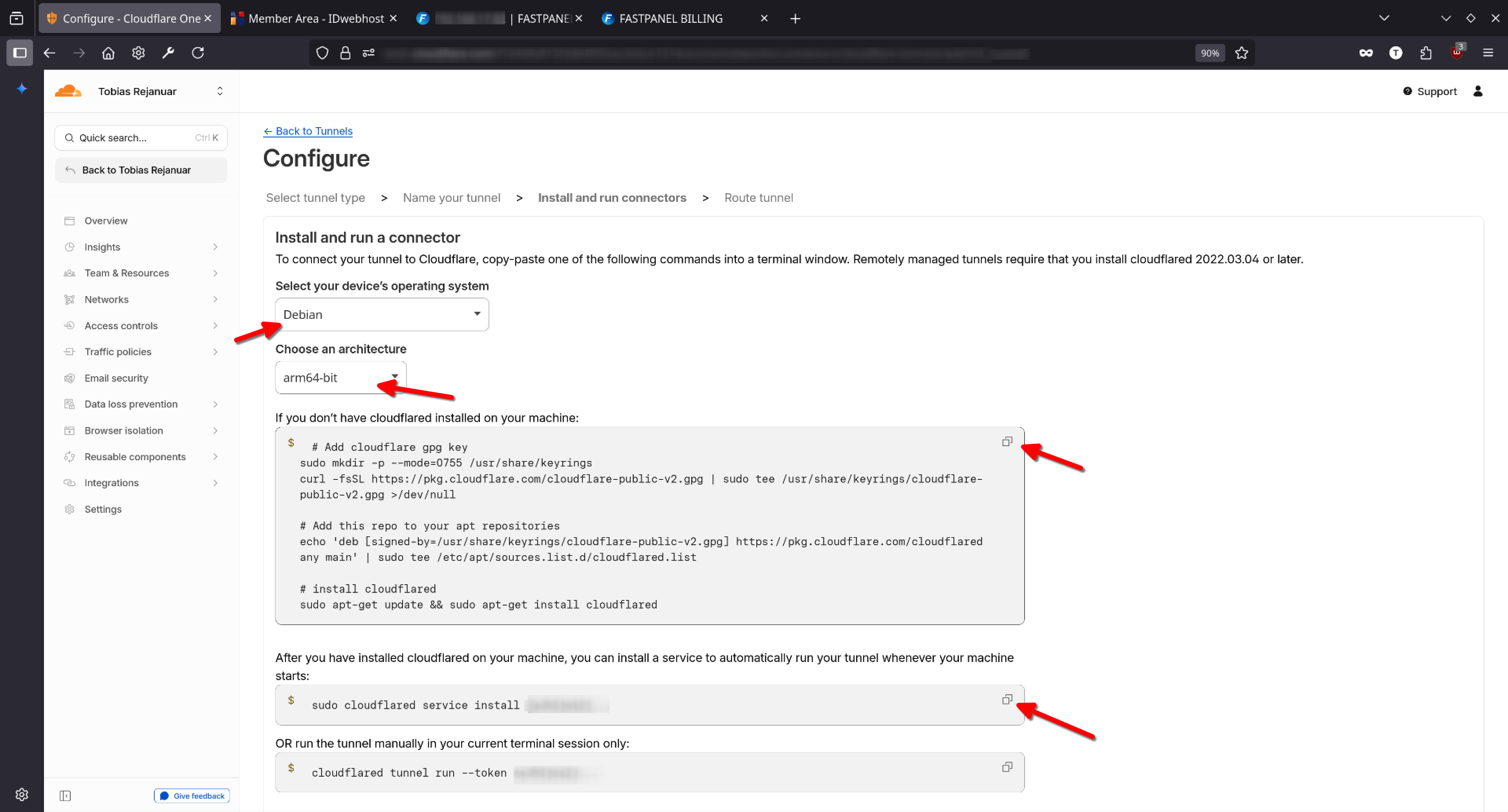Image resolution: width=1508 pixels, height=812 pixels.
Task: Collapse the sidebar panel icon
Action: [x=65, y=796]
